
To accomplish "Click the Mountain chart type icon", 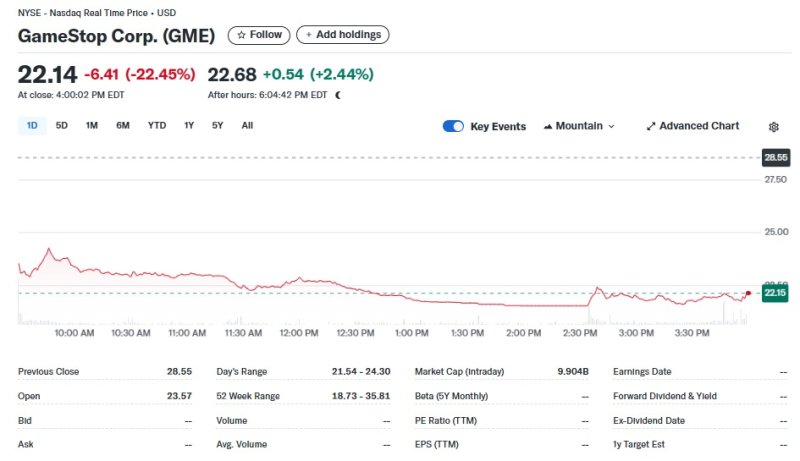I will tap(548, 126).
